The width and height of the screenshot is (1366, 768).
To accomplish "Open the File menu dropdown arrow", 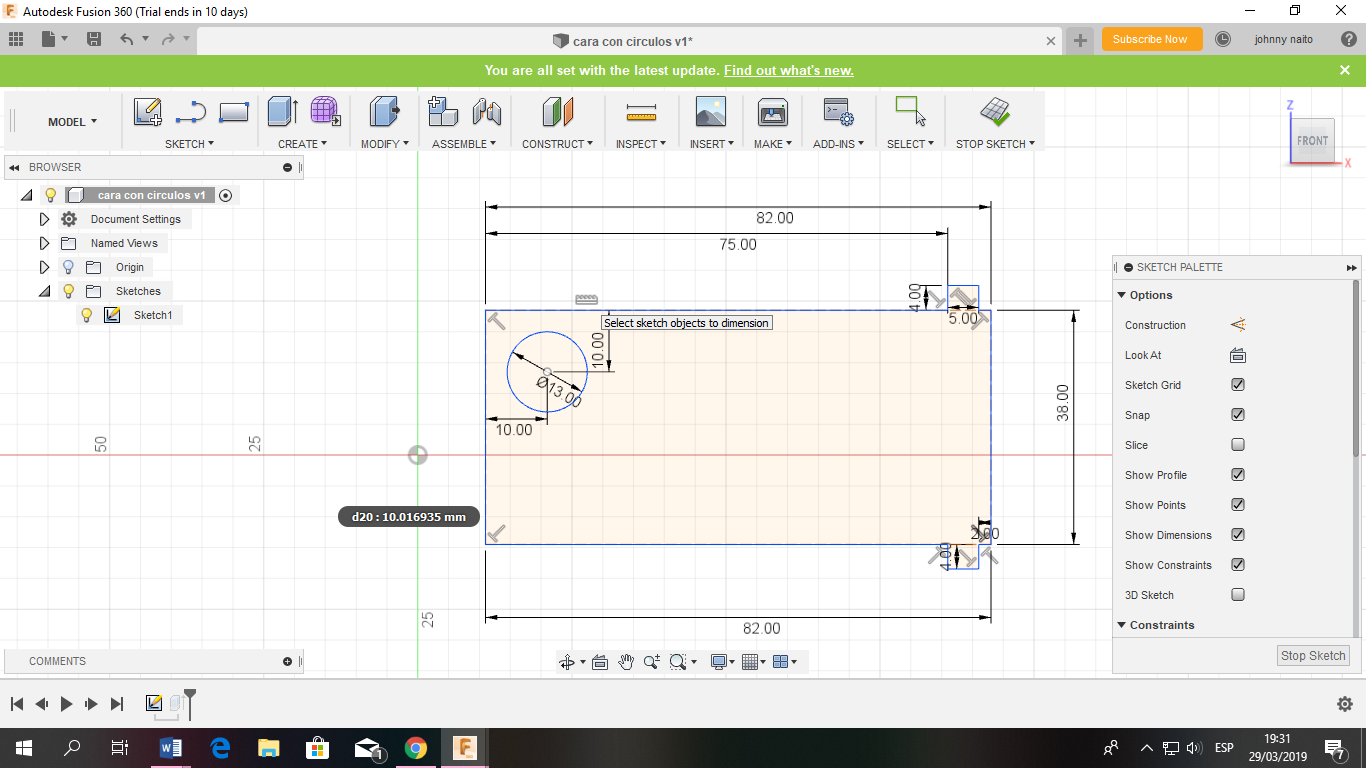I will pos(65,39).
